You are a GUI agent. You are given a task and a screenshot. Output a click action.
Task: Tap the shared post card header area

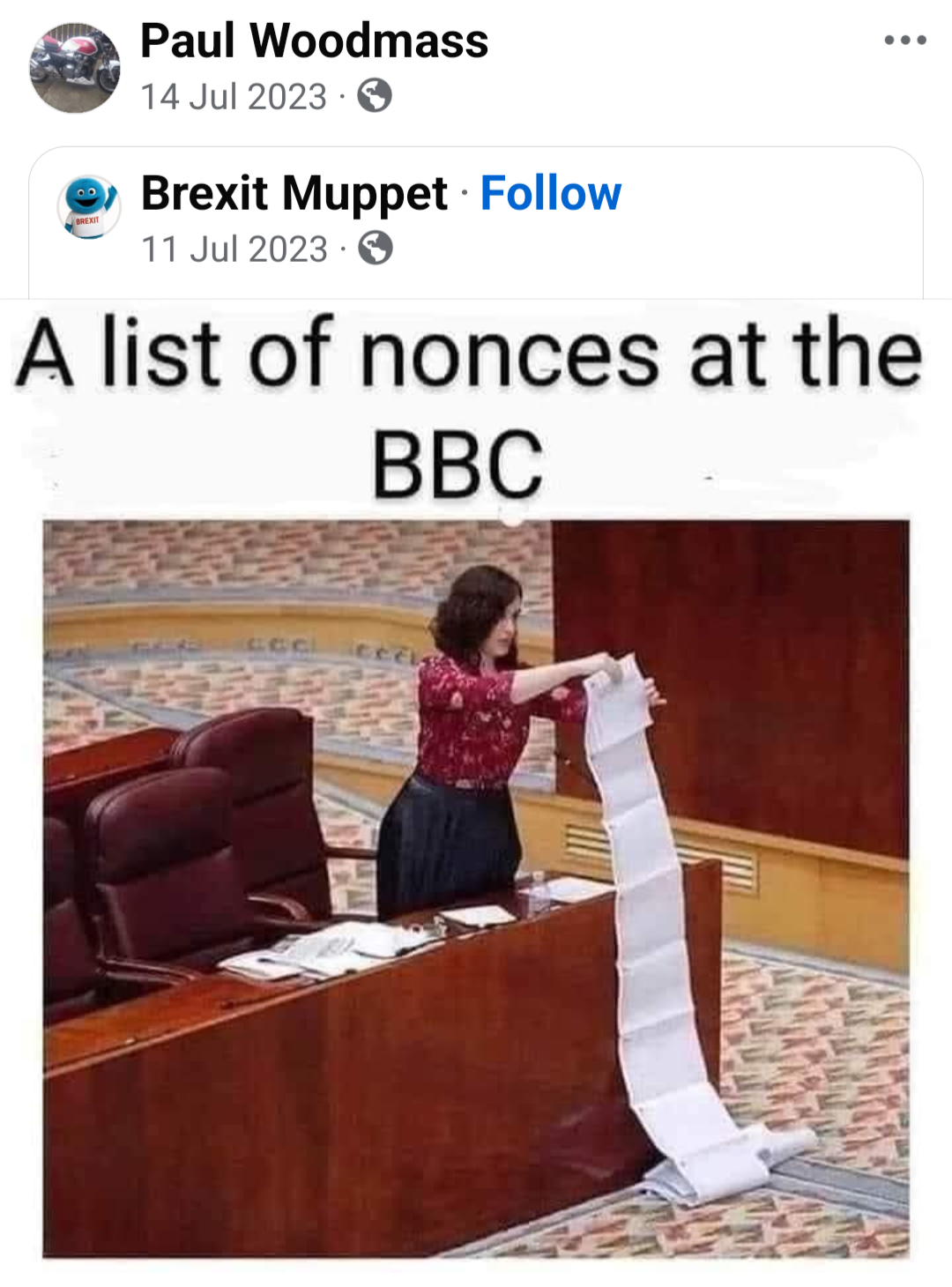pyautogui.click(x=476, y=222)
